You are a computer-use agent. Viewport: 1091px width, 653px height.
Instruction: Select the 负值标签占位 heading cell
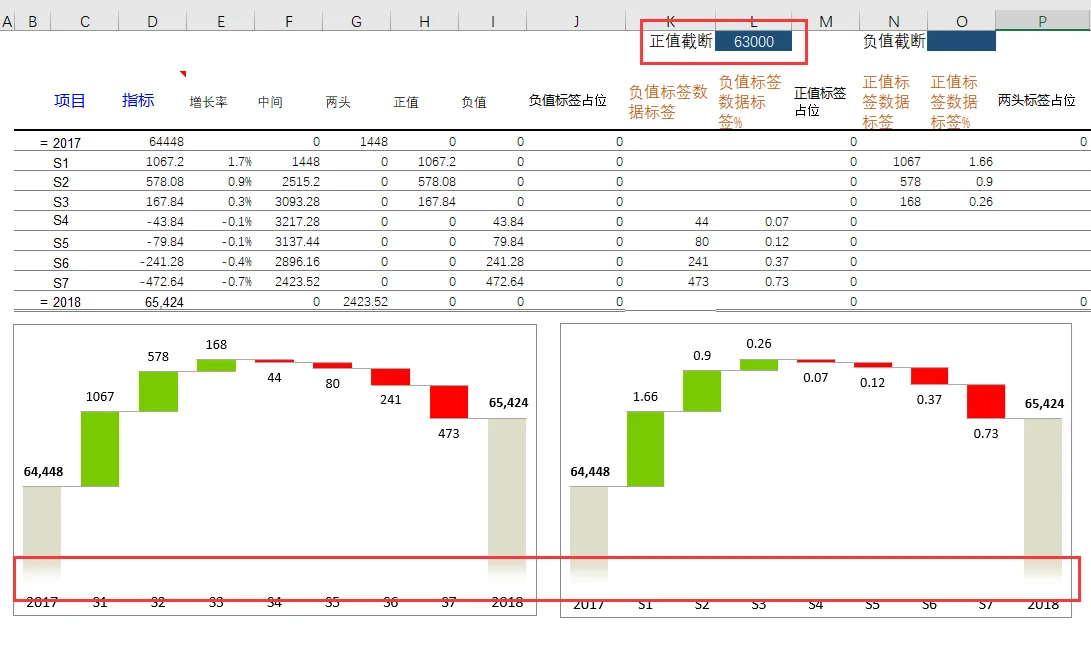(x=567, y=101)
